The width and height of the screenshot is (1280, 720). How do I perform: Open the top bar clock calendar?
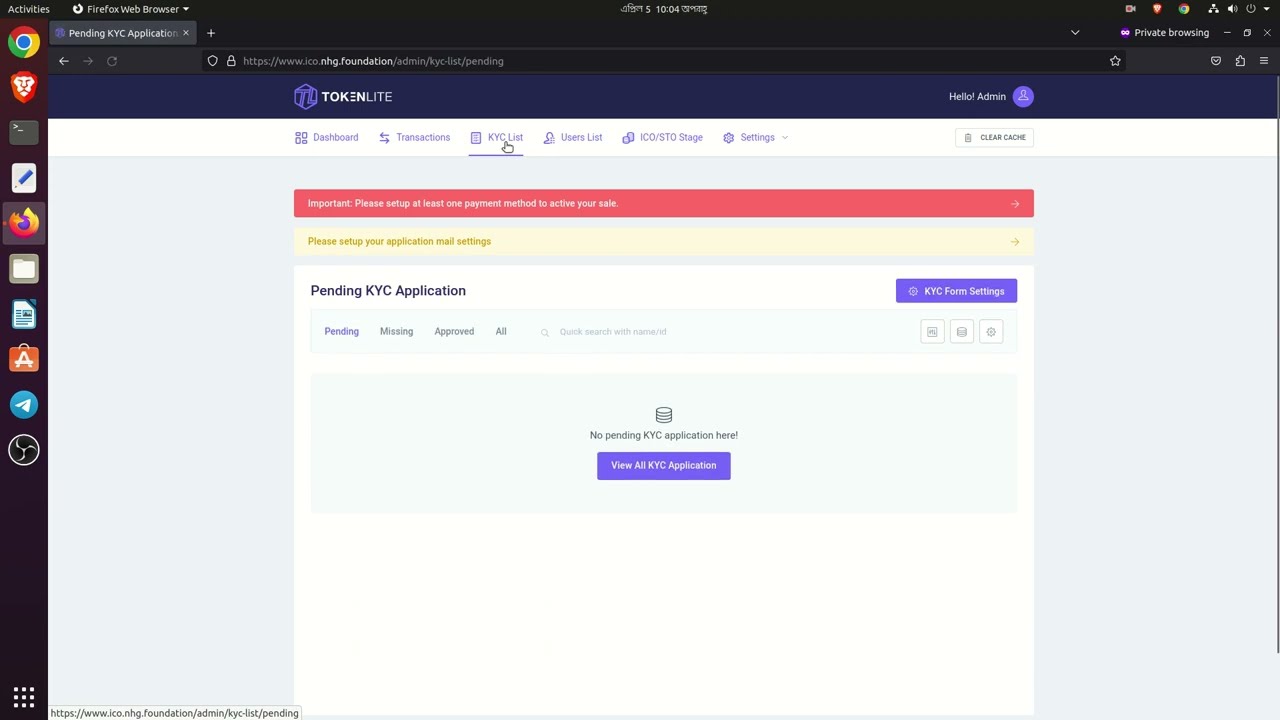(x=664, y=9)
